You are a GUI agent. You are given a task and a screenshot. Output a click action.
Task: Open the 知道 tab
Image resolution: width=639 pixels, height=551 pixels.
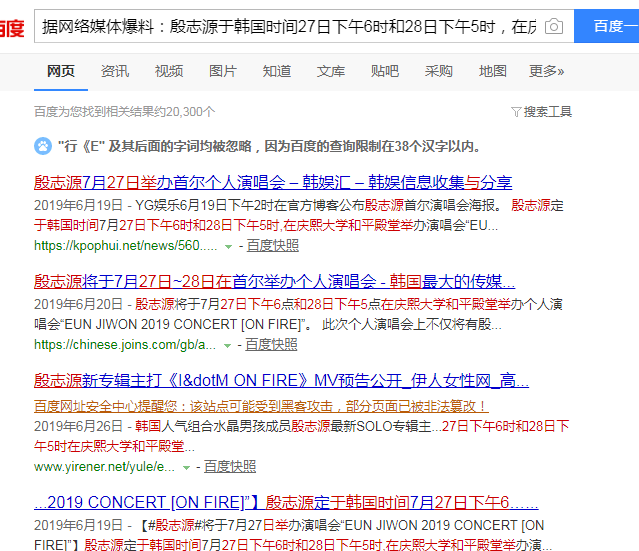pos(277,71)
